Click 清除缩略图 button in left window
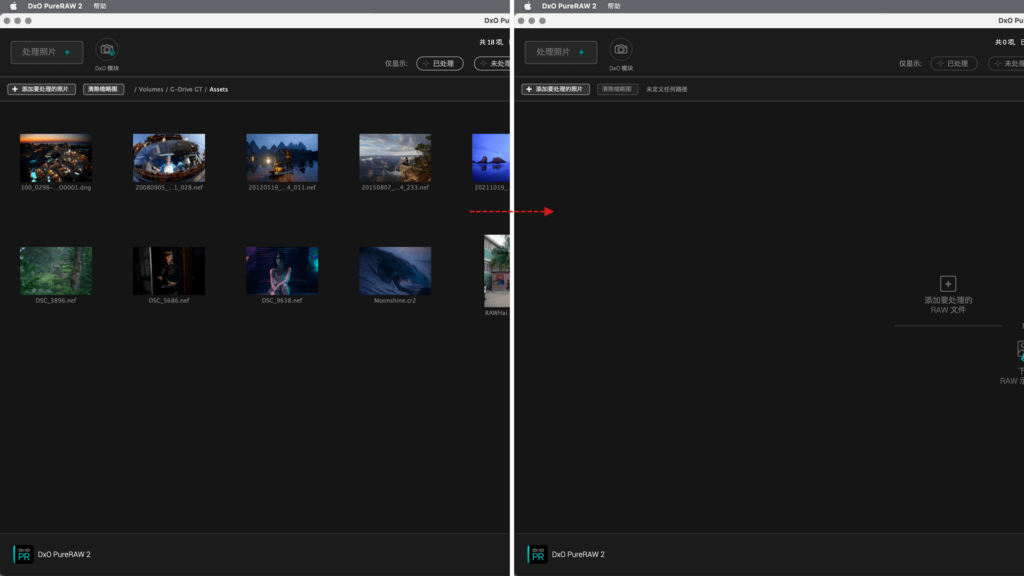1024x576 pixels. tap(103, 89)
